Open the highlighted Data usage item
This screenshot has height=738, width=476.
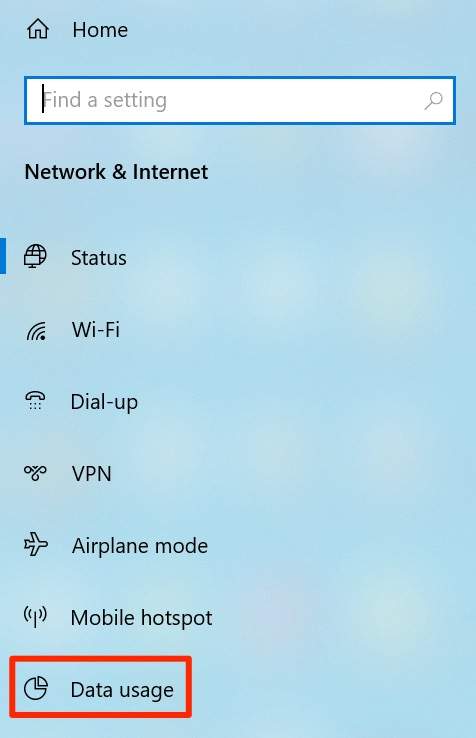(101, 687)
